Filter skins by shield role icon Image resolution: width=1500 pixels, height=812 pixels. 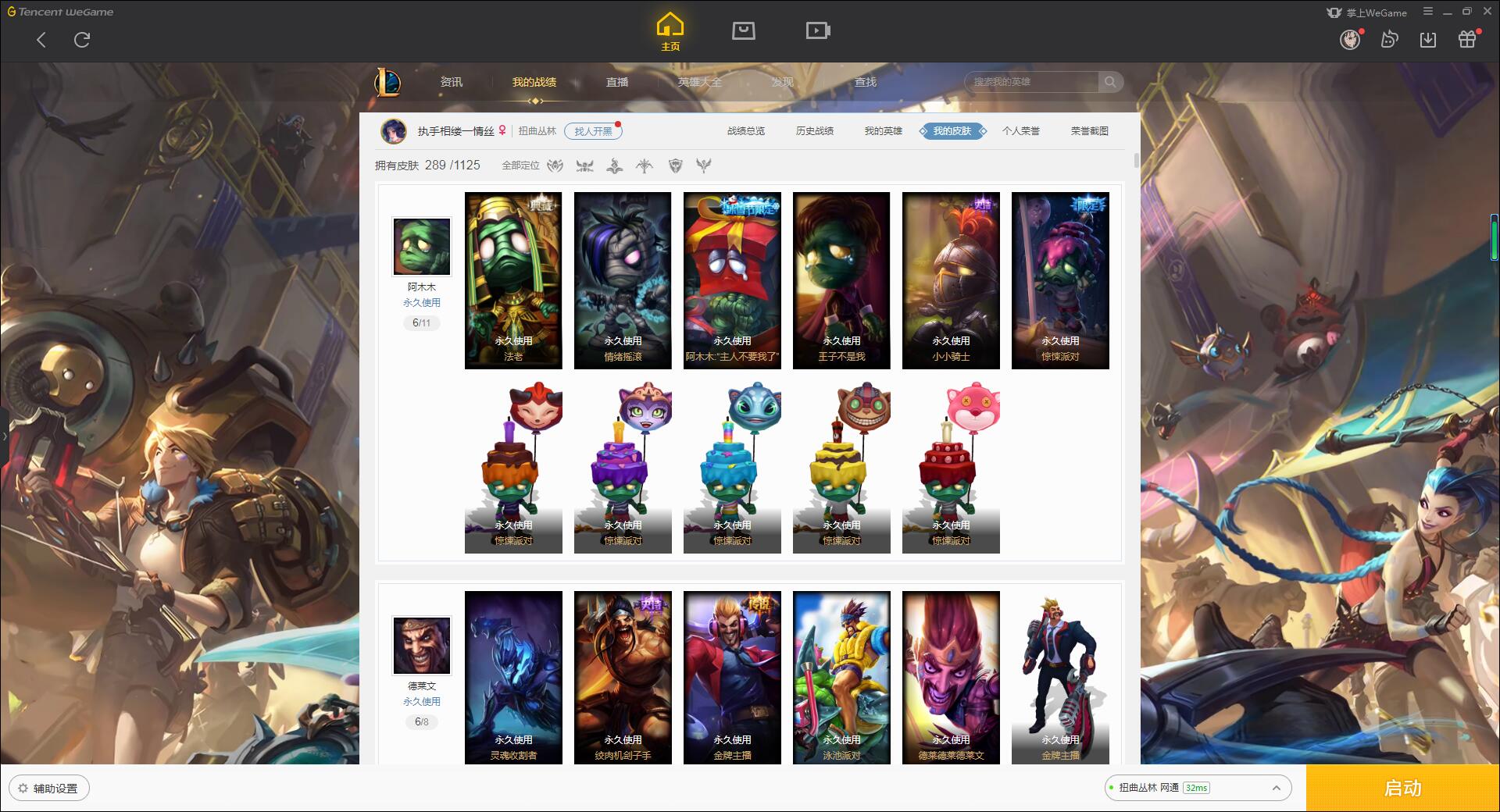pyautogui.click(x=676, y=166)
